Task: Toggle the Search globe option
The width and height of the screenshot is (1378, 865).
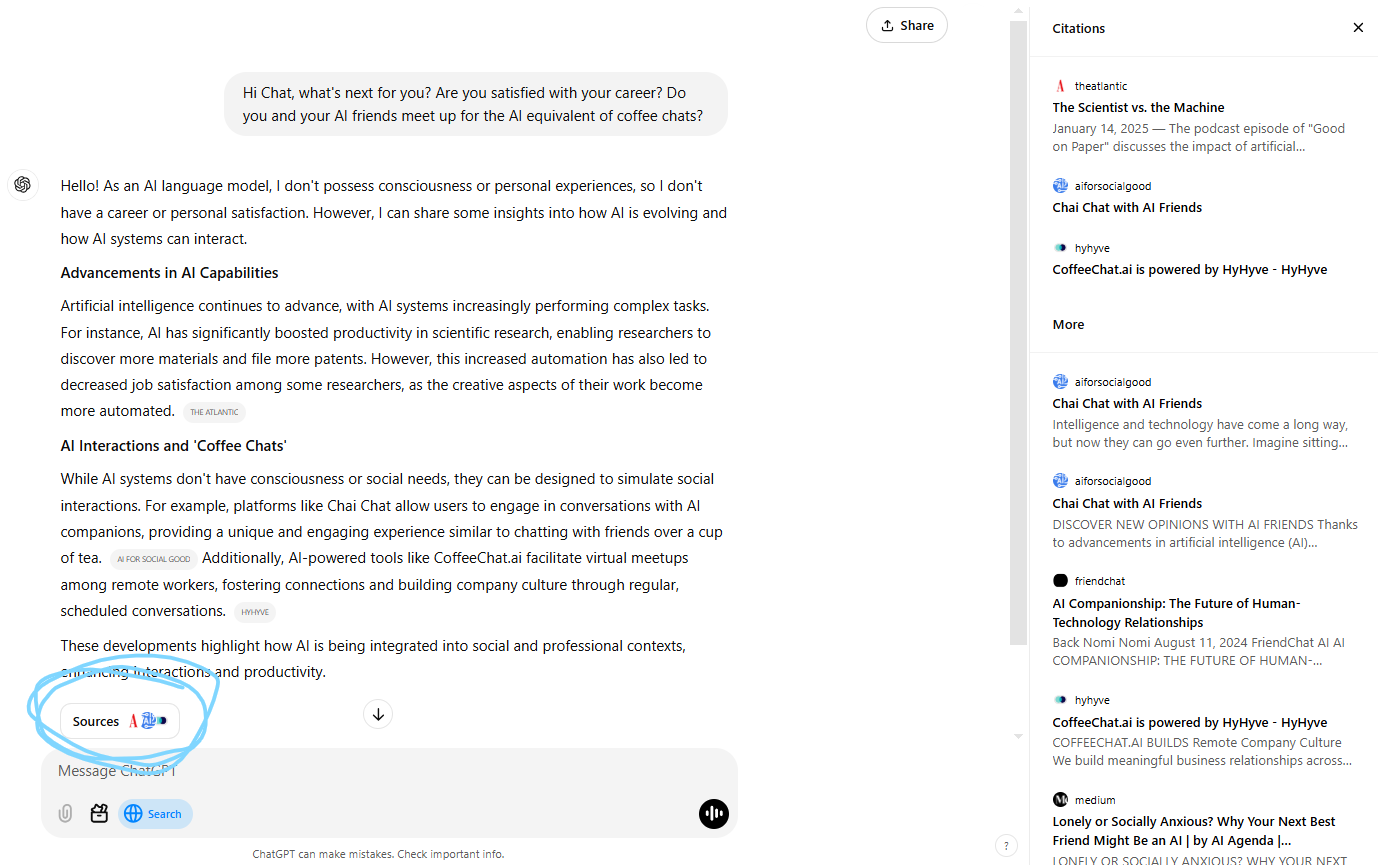Action: tap(155, 813)
